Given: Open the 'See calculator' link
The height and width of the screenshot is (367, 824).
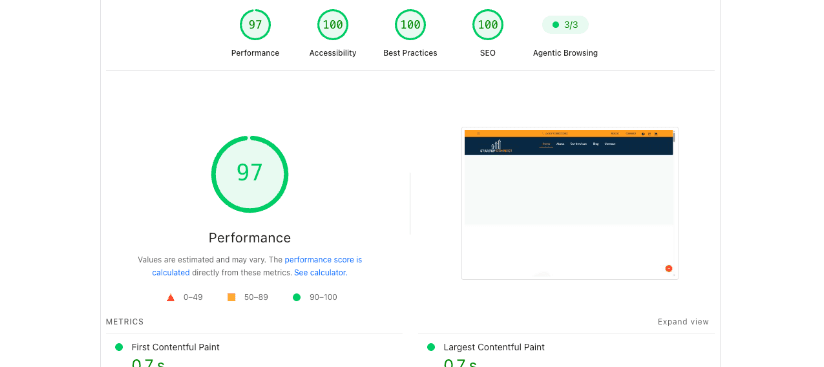Looking at the screenshot, I should click(320, 272).
